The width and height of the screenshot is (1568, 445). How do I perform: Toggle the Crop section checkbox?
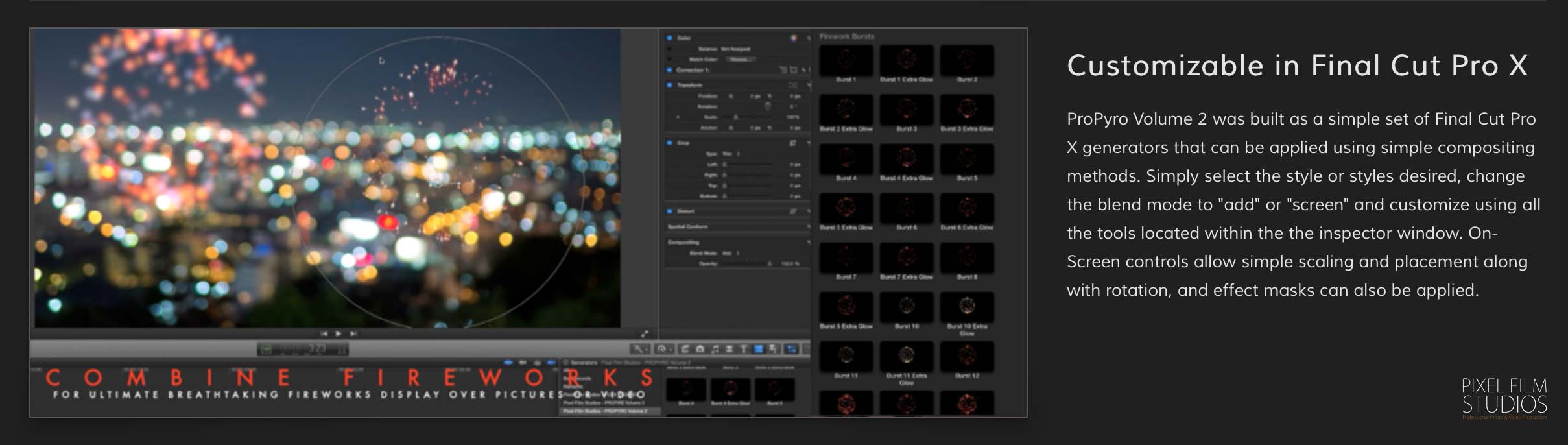[669, 143]
